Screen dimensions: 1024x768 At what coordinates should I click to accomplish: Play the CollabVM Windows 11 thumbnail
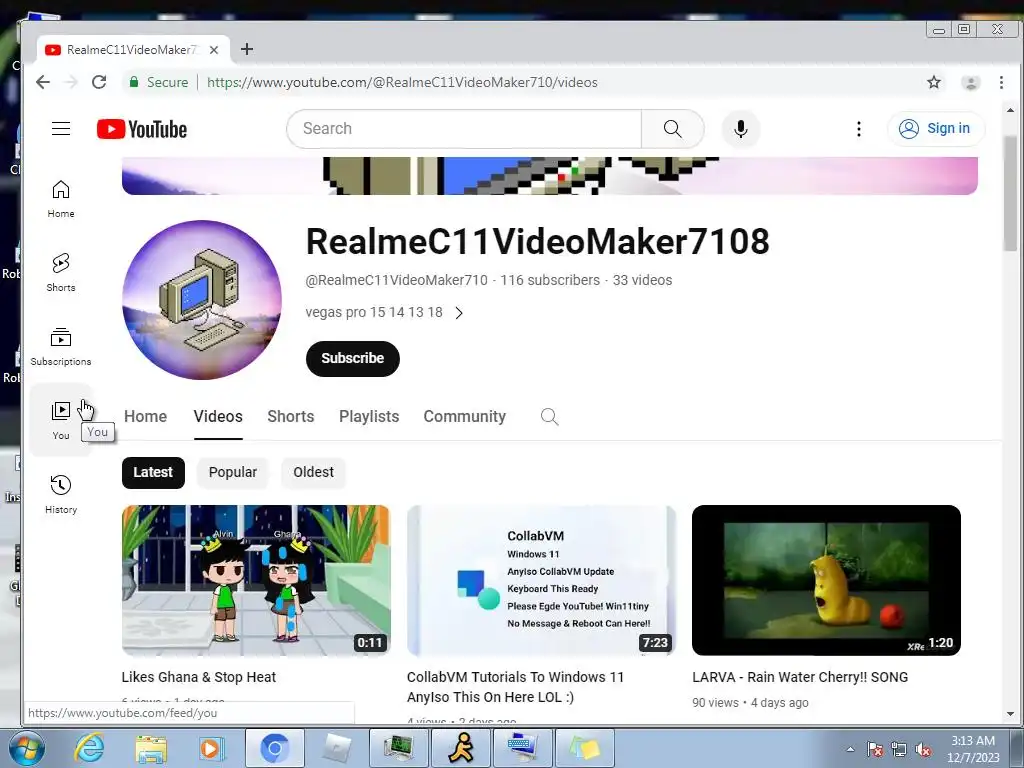541,580
